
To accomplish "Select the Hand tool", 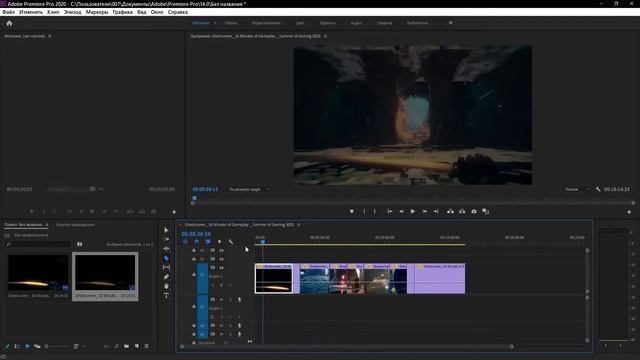I will click(x=166, y=286).
